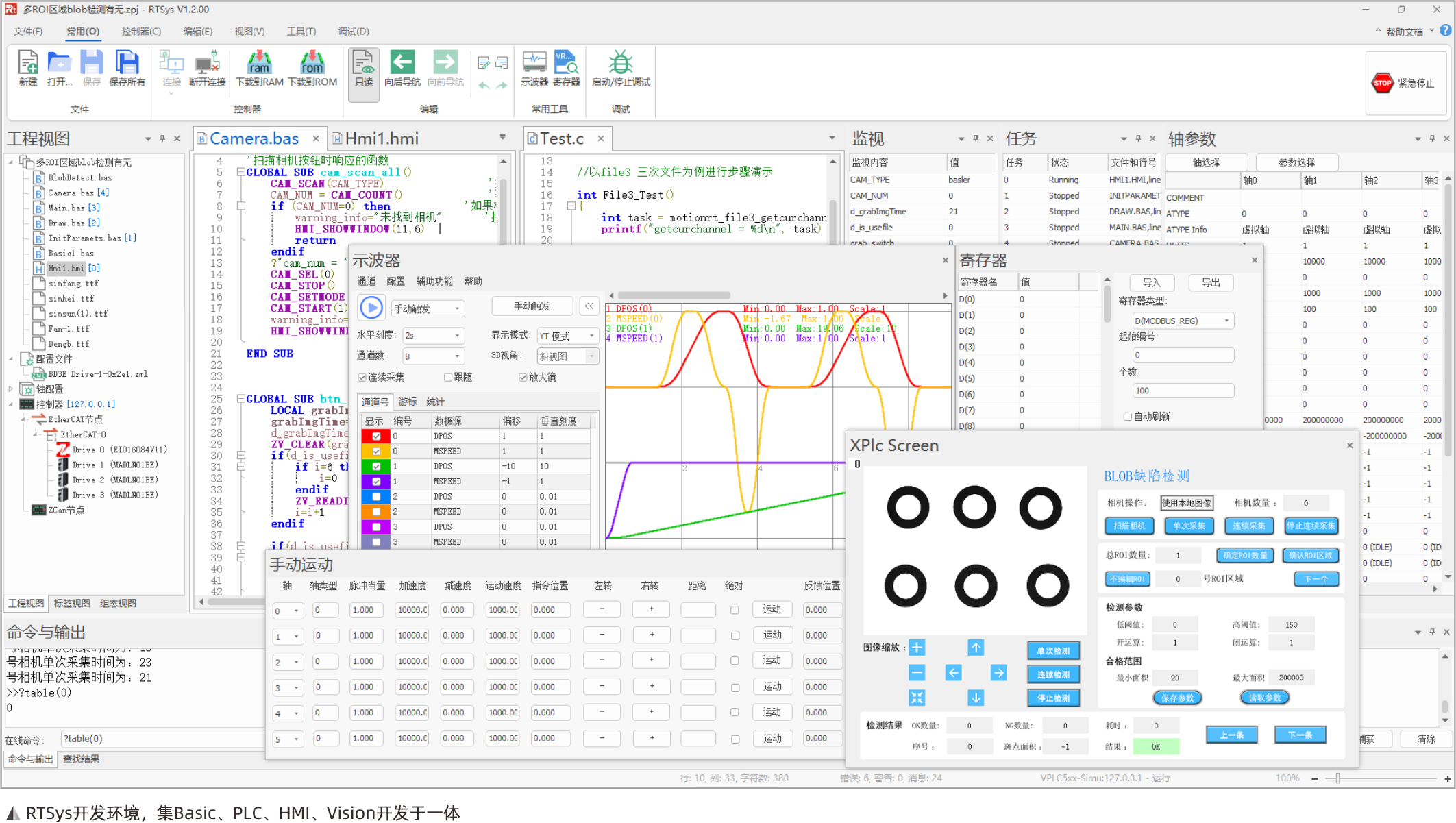
Task: Open axis selector dropdown for row 0
Action: coord(288,611)
